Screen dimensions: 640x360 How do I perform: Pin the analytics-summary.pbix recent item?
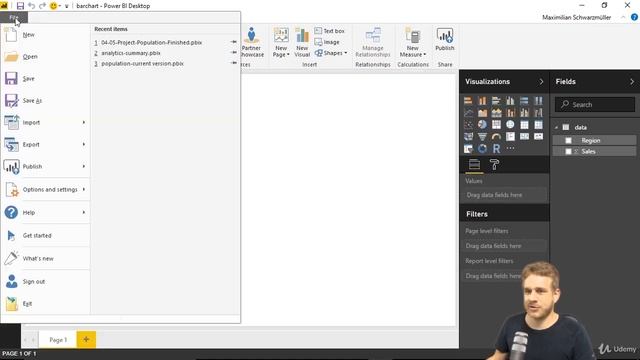[x=233, y=53]
